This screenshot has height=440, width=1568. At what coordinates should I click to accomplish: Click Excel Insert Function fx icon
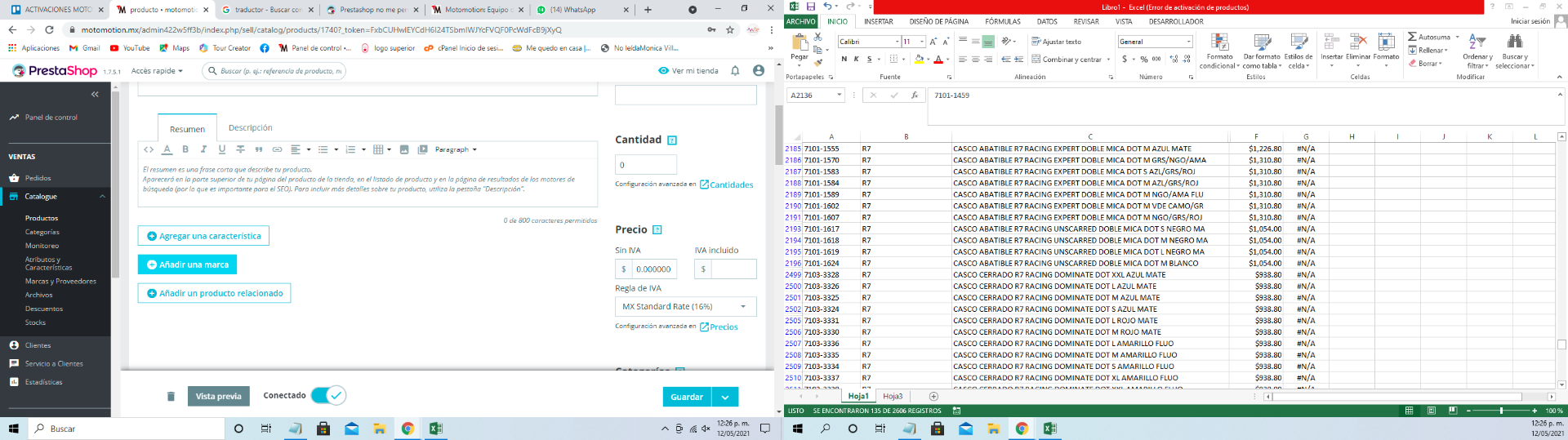pyautogui.click(x=915, y=96)
